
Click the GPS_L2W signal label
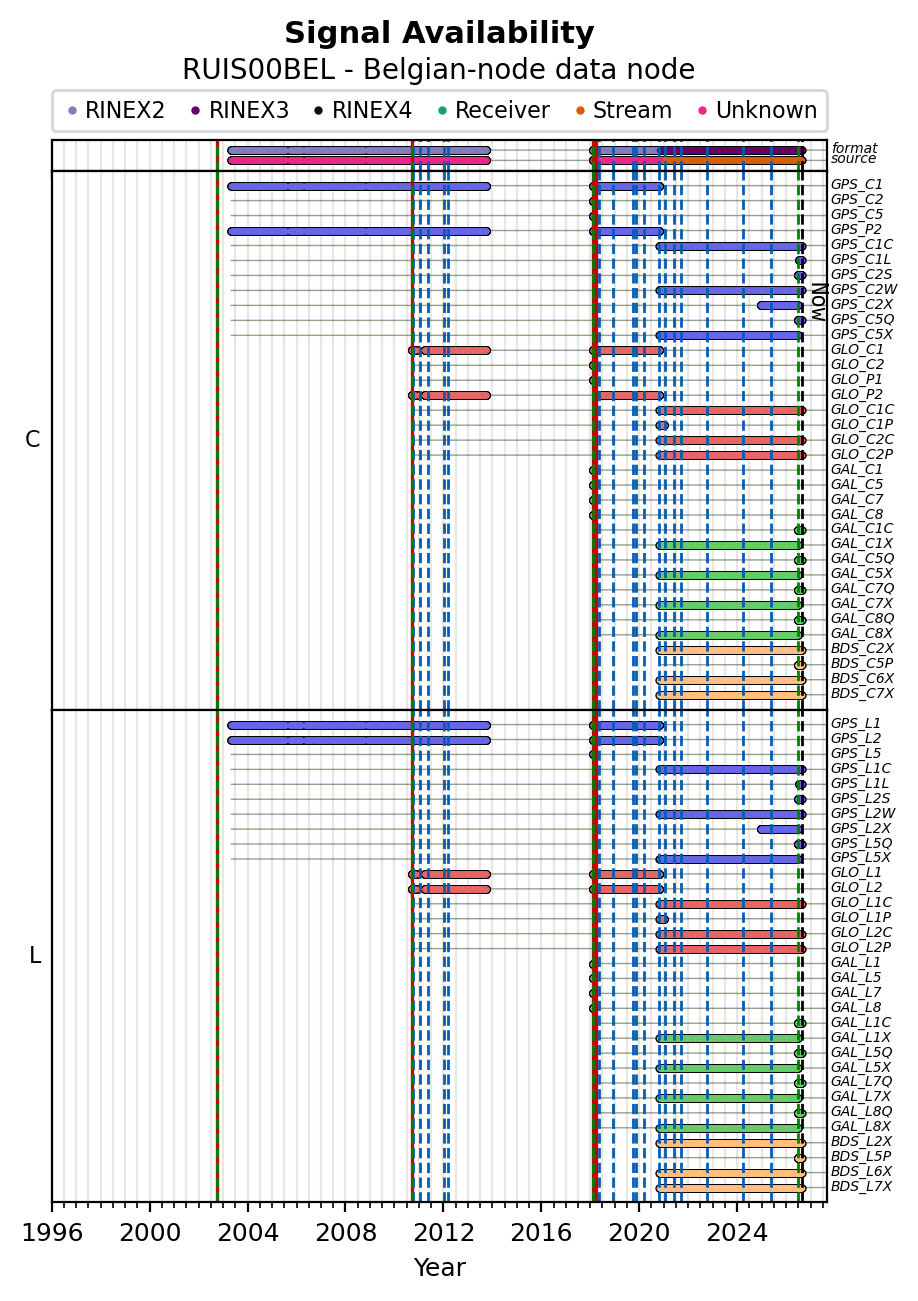(862, 814)
